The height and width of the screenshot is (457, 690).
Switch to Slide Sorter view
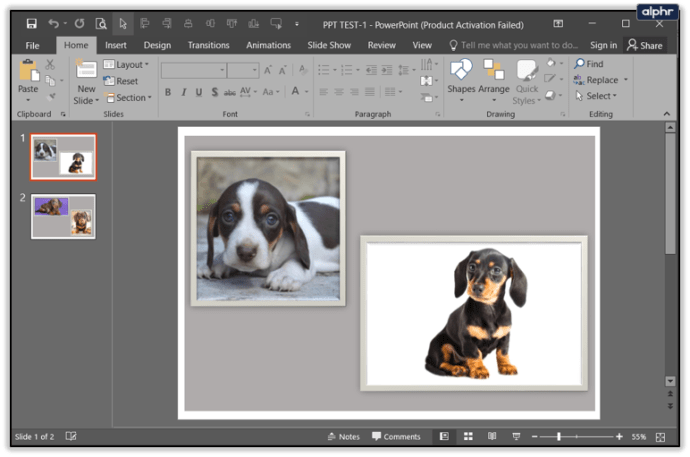point(467,437)
